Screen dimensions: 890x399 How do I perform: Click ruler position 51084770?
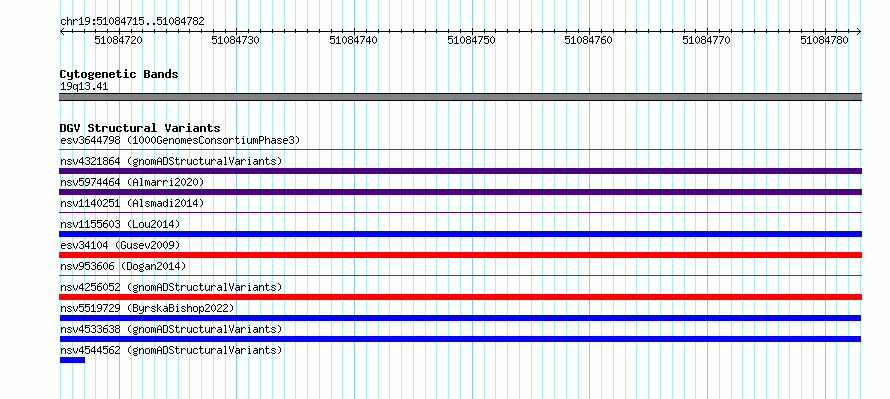[x=707, y=40]
